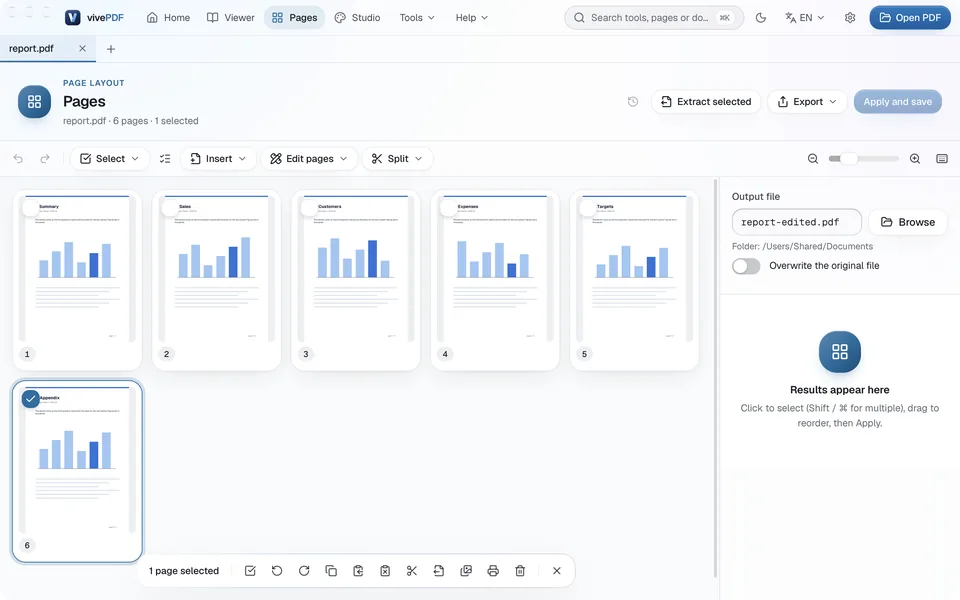
Task: Duplicate selected page via copy icon
Action: click(331, 571)
